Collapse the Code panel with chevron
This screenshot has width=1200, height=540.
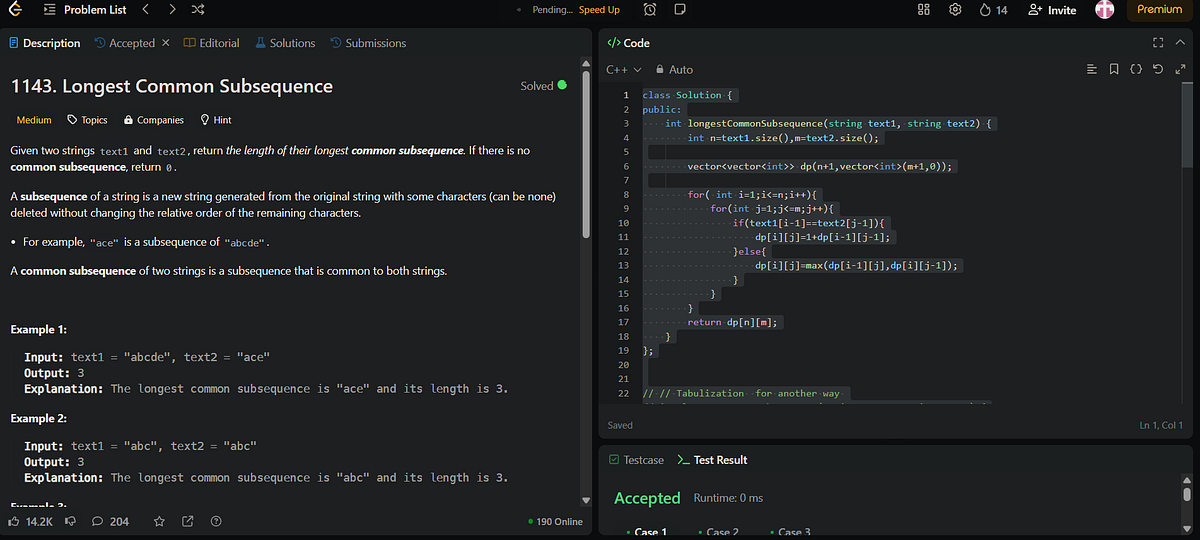tap(1179, 43)
